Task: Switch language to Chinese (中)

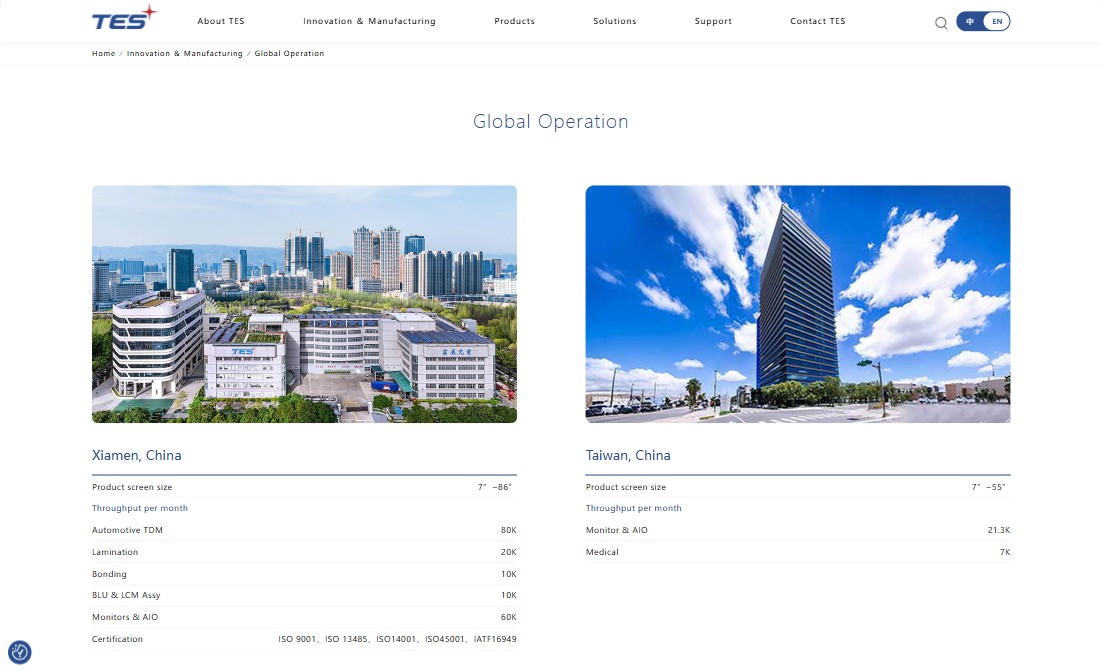Action: pos(970,21)
